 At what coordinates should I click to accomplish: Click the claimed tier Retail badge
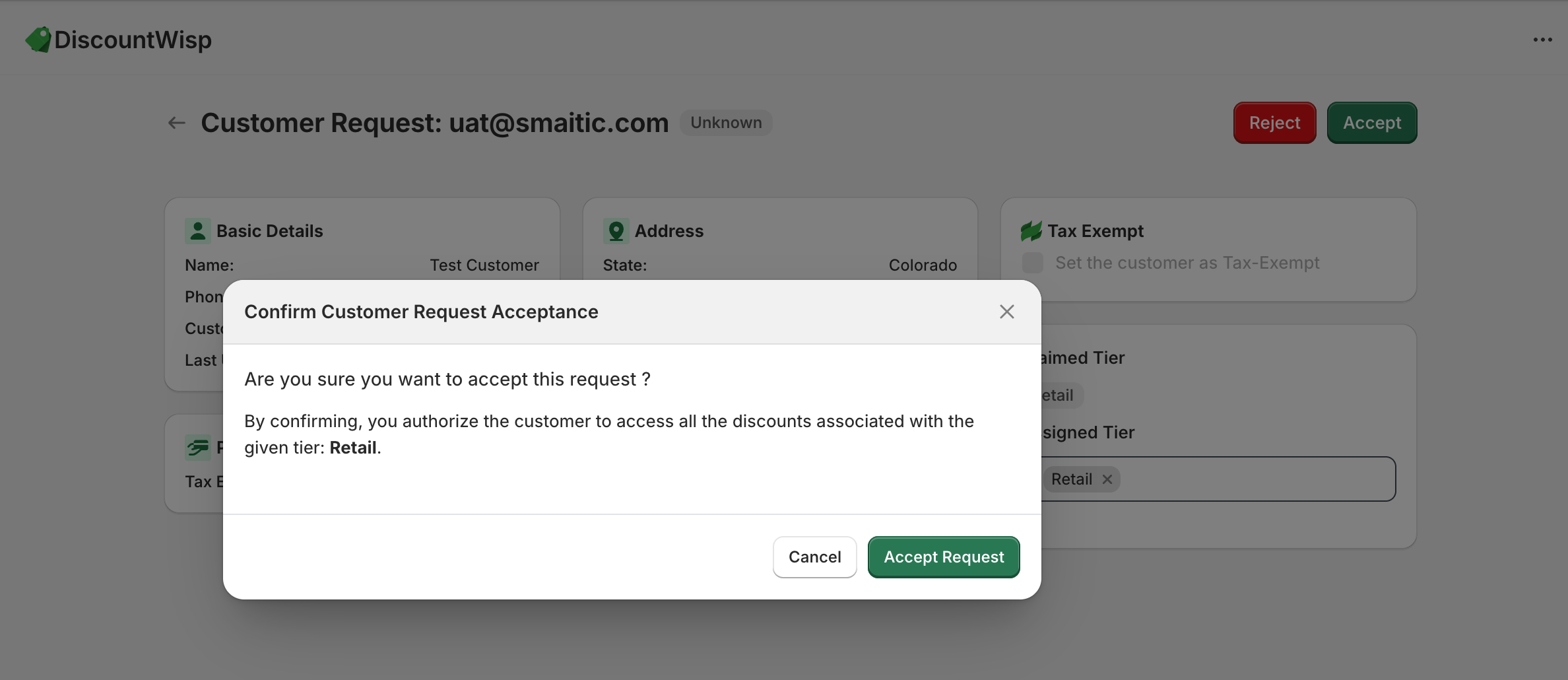pos(1060,395)
